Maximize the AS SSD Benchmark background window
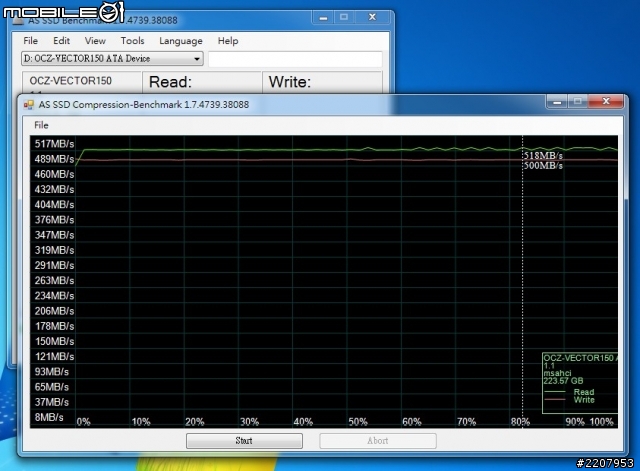 click(344, 17)
